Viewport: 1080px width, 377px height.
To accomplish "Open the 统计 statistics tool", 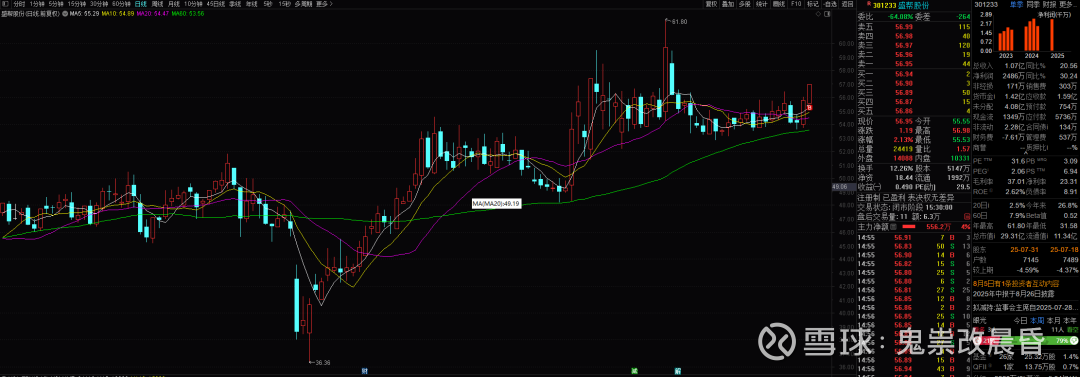I will point(762,4).
